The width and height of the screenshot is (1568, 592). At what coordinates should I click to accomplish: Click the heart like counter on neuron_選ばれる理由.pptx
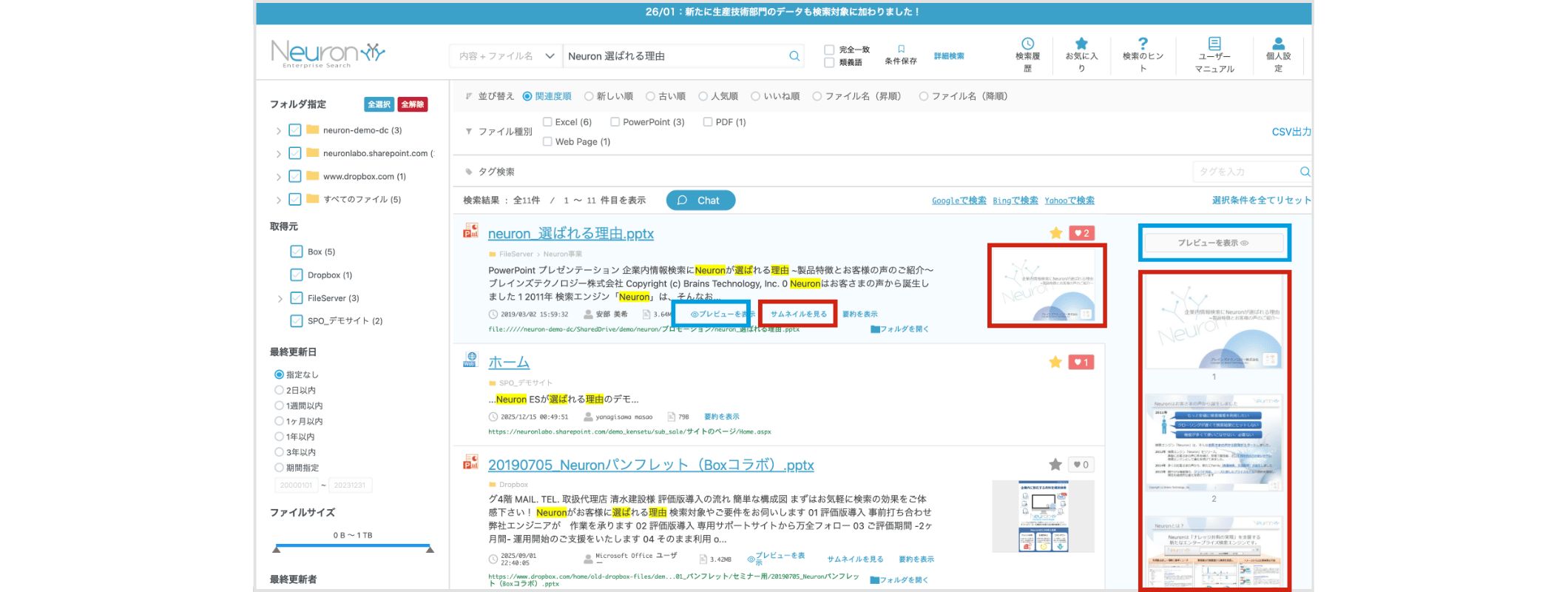[x=1081, y=233]
